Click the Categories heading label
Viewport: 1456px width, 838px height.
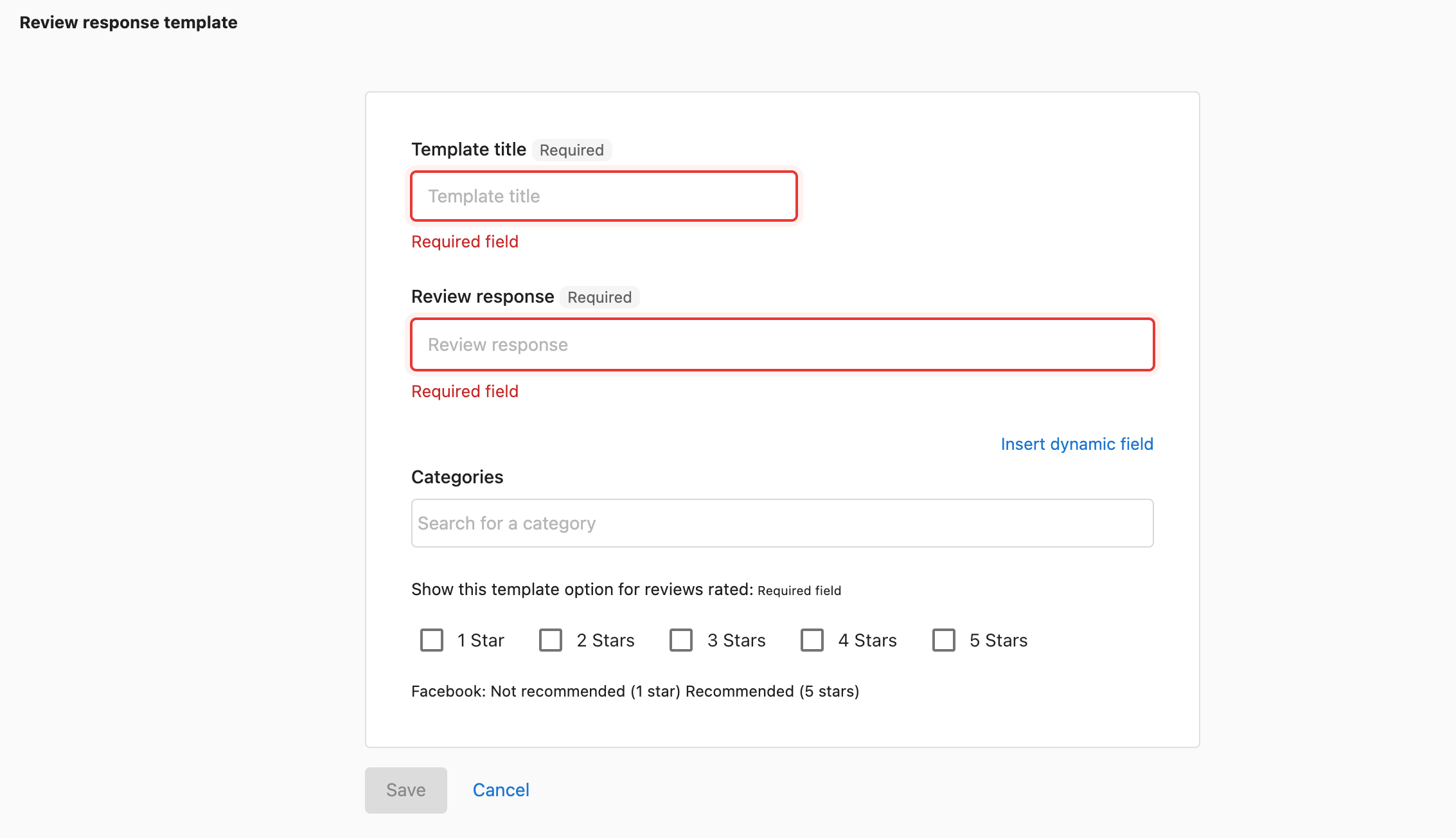457,477
